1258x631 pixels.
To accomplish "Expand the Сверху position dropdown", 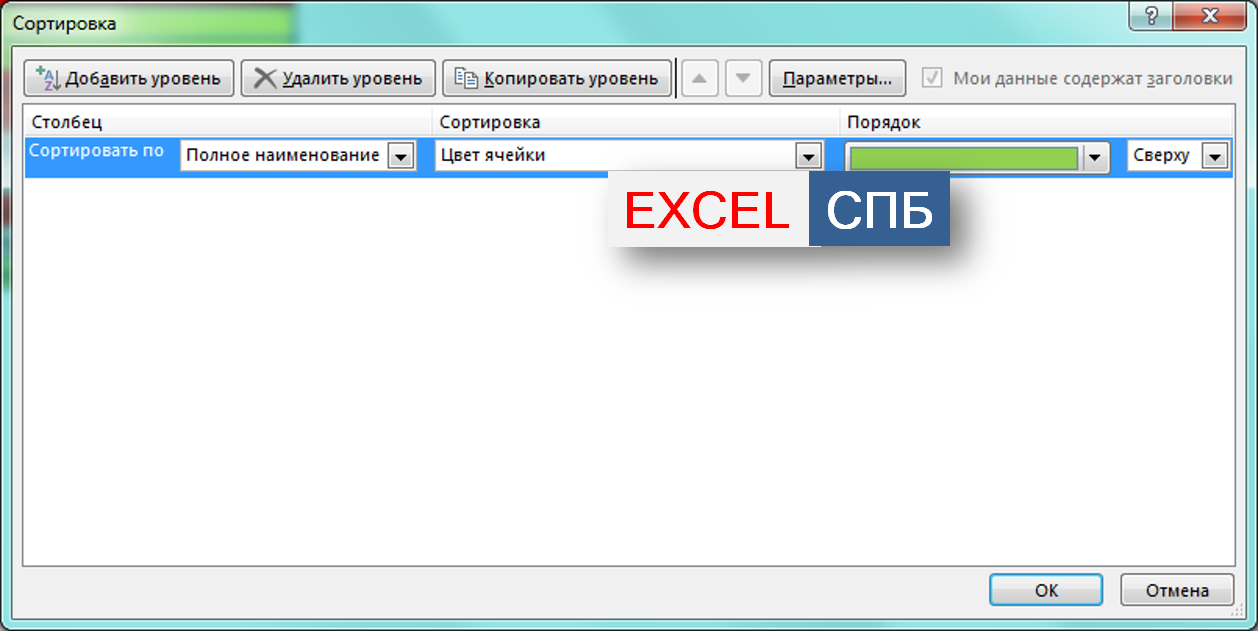I will (x=1215, y=157).
